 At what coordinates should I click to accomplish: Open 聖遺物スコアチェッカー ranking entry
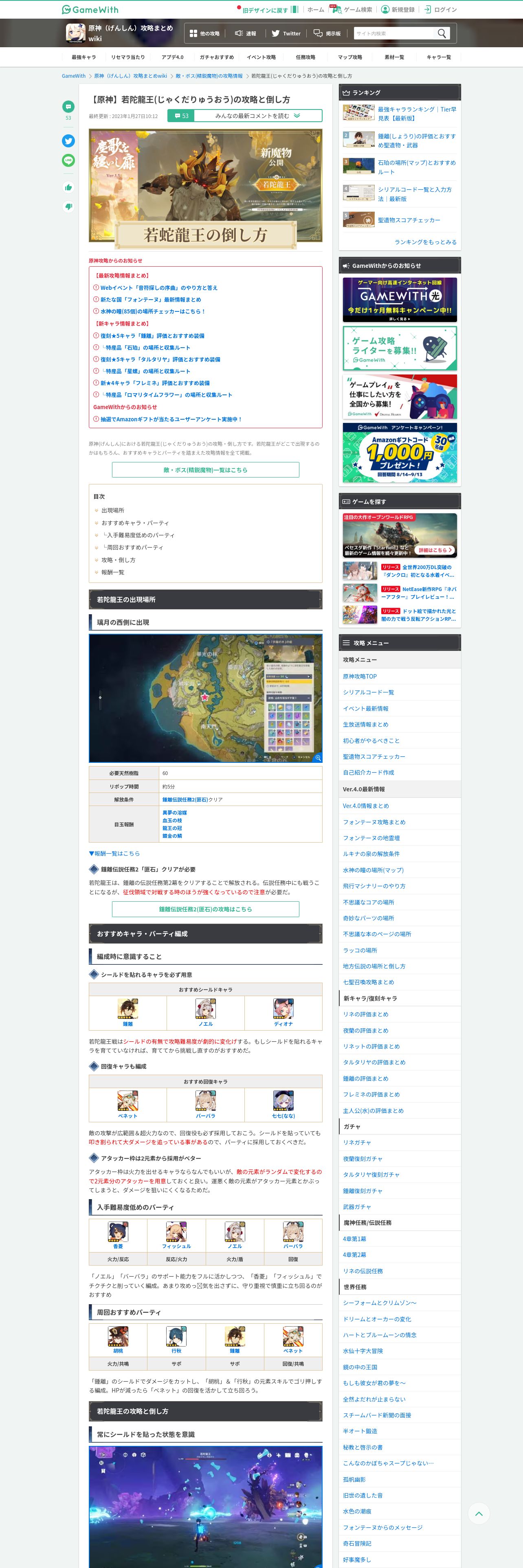click(400, 220)
